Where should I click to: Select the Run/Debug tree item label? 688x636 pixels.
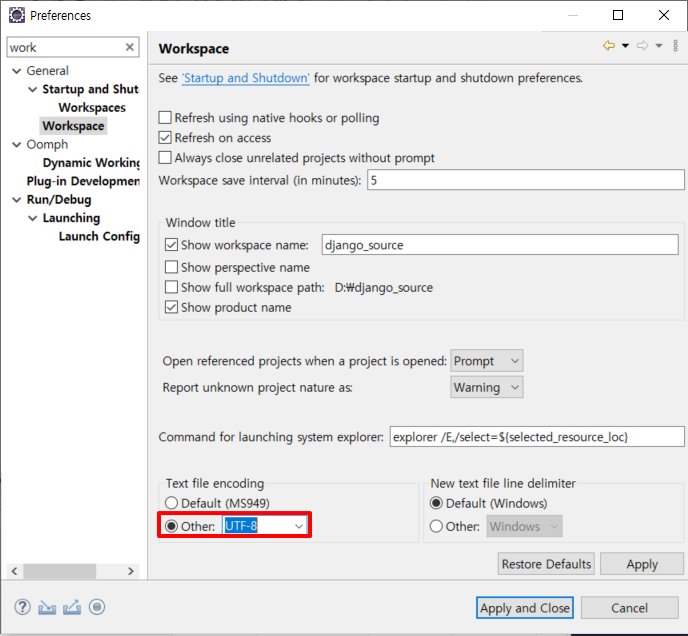(59, 200)
